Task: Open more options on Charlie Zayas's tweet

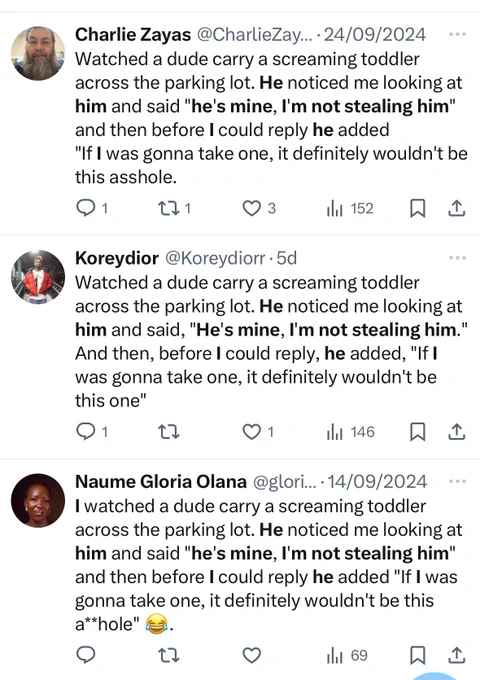Action: [457, 34]
